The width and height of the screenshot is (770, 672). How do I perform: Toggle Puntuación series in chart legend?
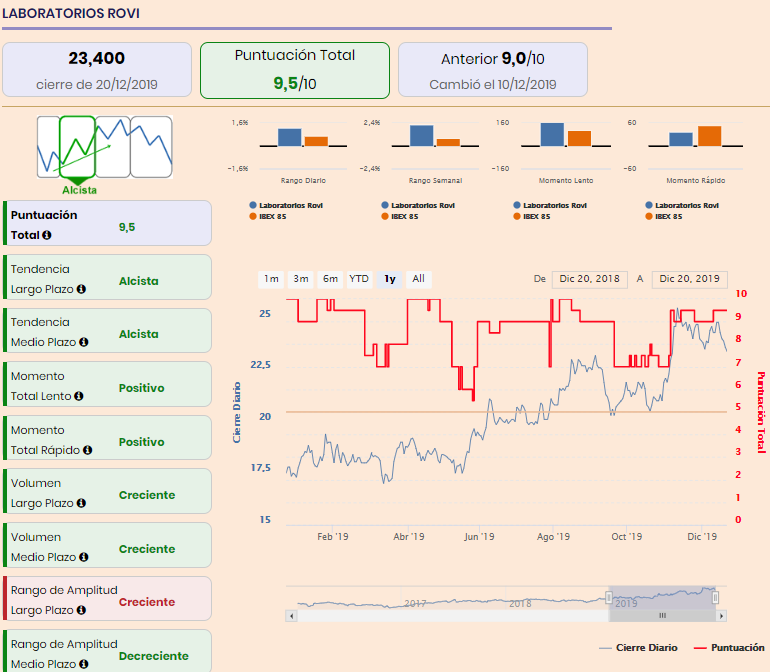tap(729, 648)
